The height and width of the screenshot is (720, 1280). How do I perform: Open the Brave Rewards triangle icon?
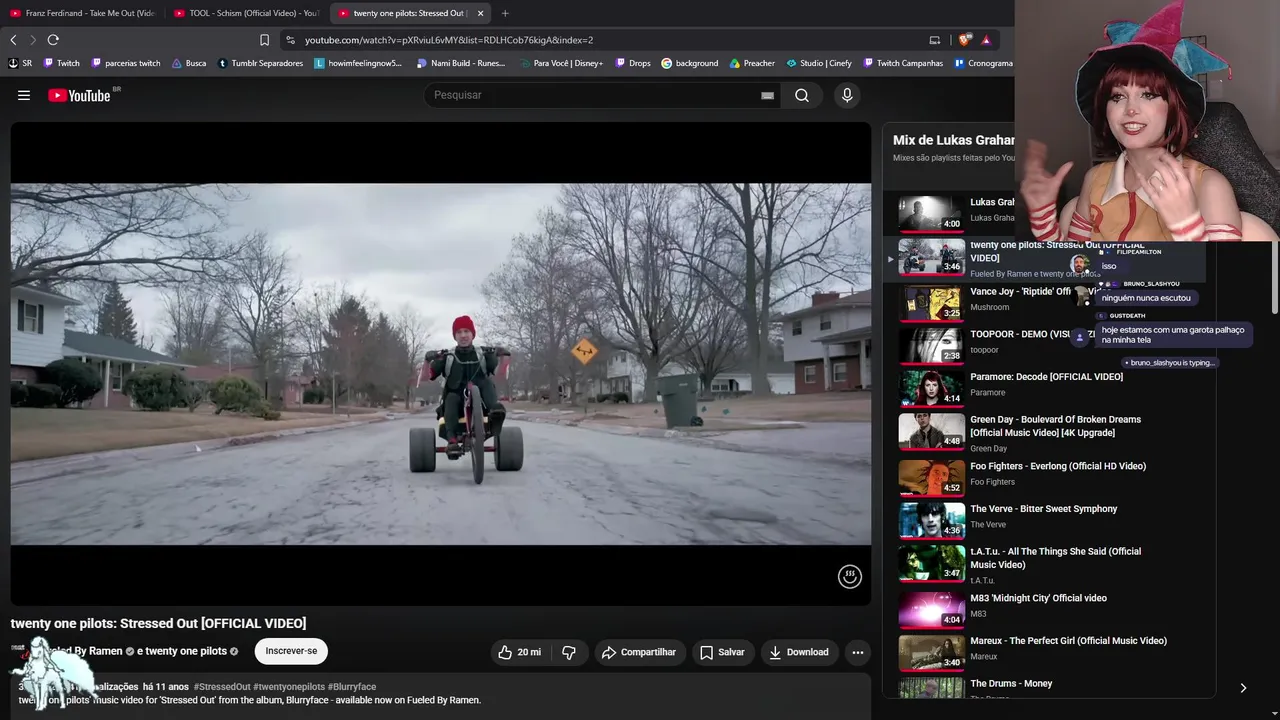click(x=986, y=40)
